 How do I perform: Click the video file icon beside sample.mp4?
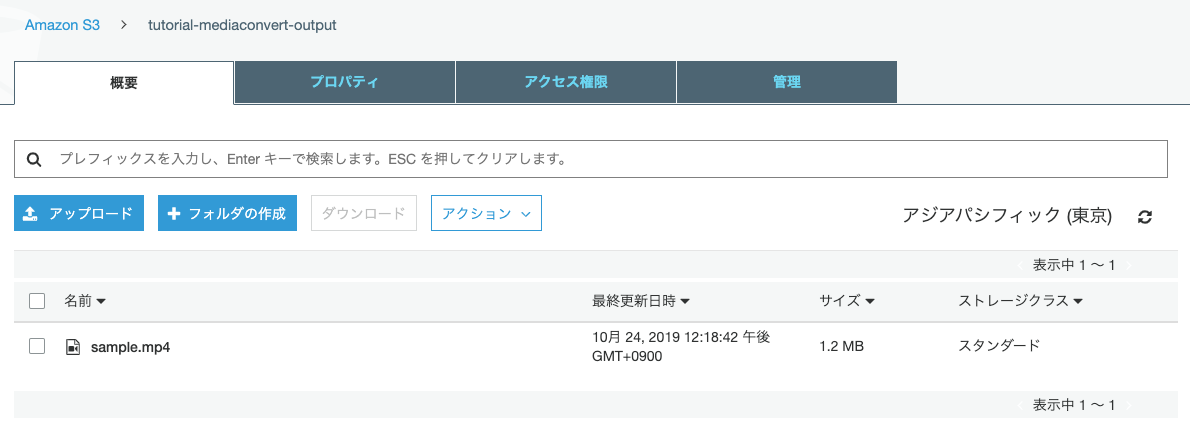[x=73, y=347]
